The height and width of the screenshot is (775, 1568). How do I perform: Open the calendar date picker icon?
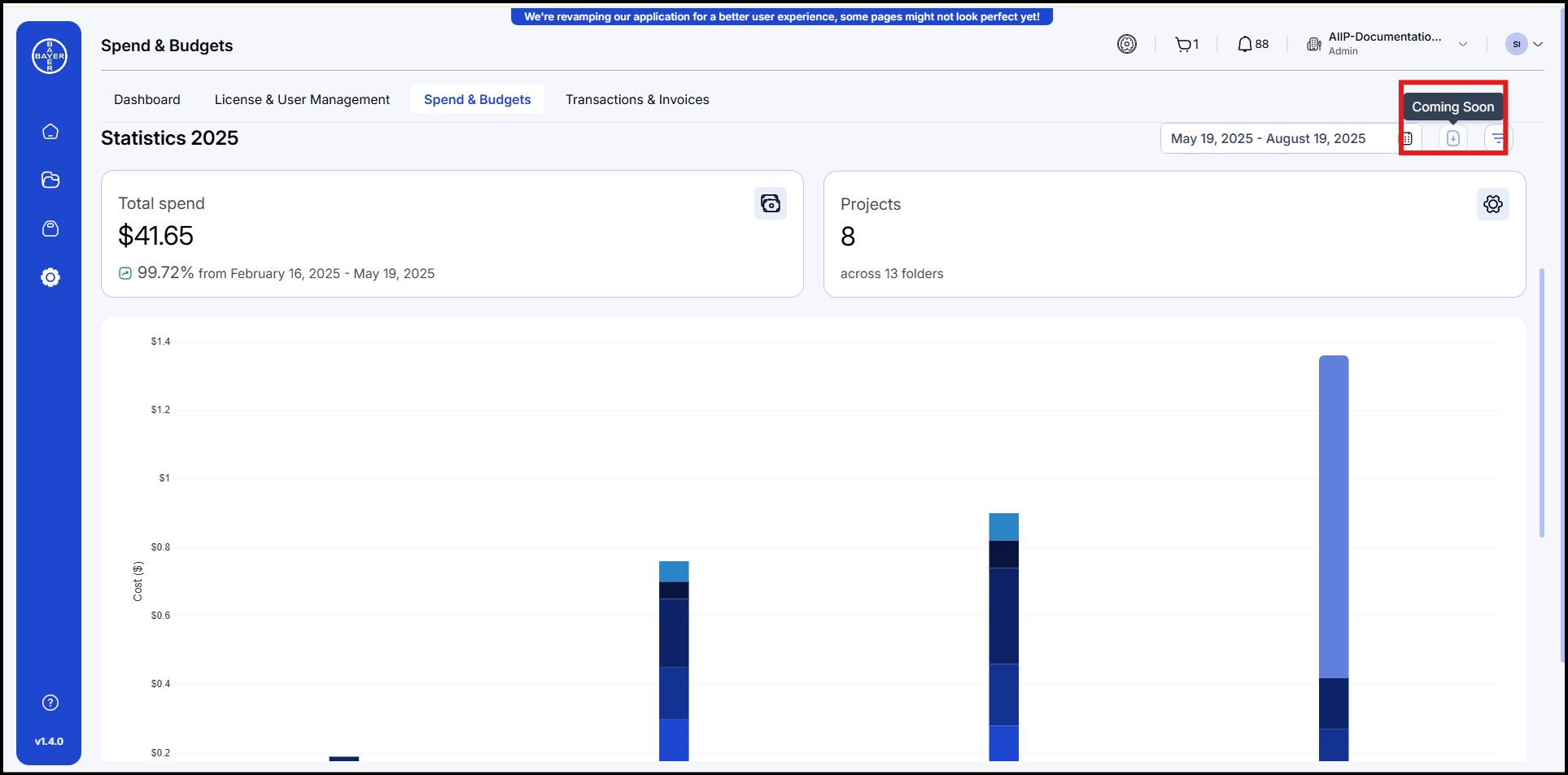1407,138
